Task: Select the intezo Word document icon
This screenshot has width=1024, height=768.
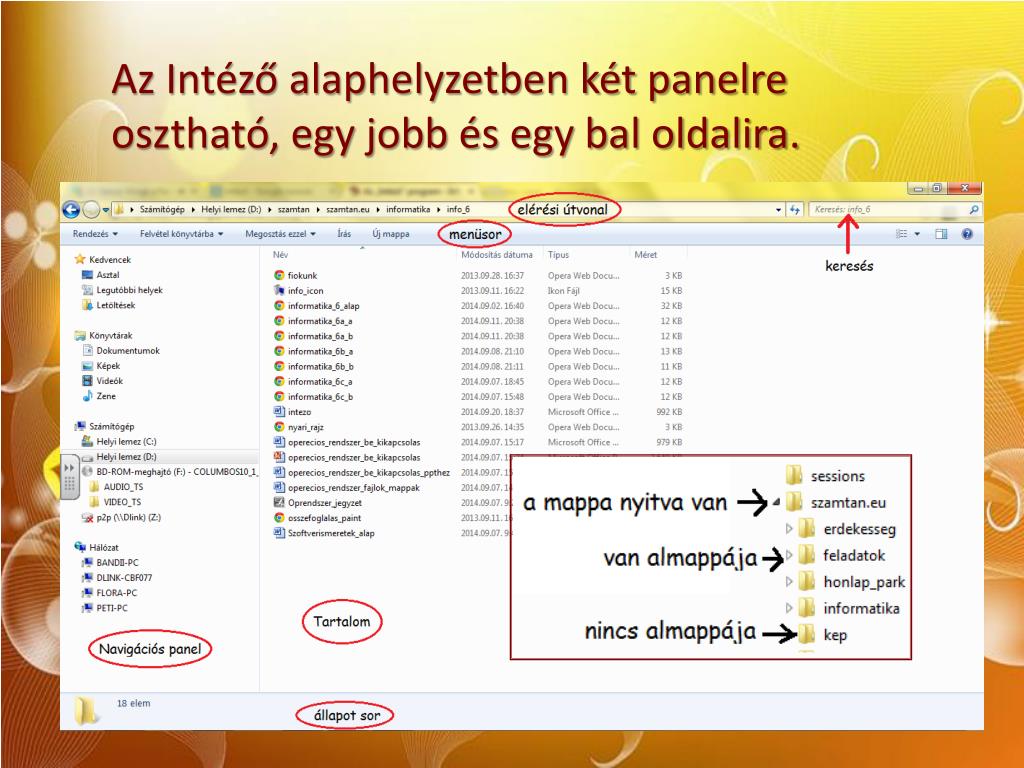Action: pos(279,411)
